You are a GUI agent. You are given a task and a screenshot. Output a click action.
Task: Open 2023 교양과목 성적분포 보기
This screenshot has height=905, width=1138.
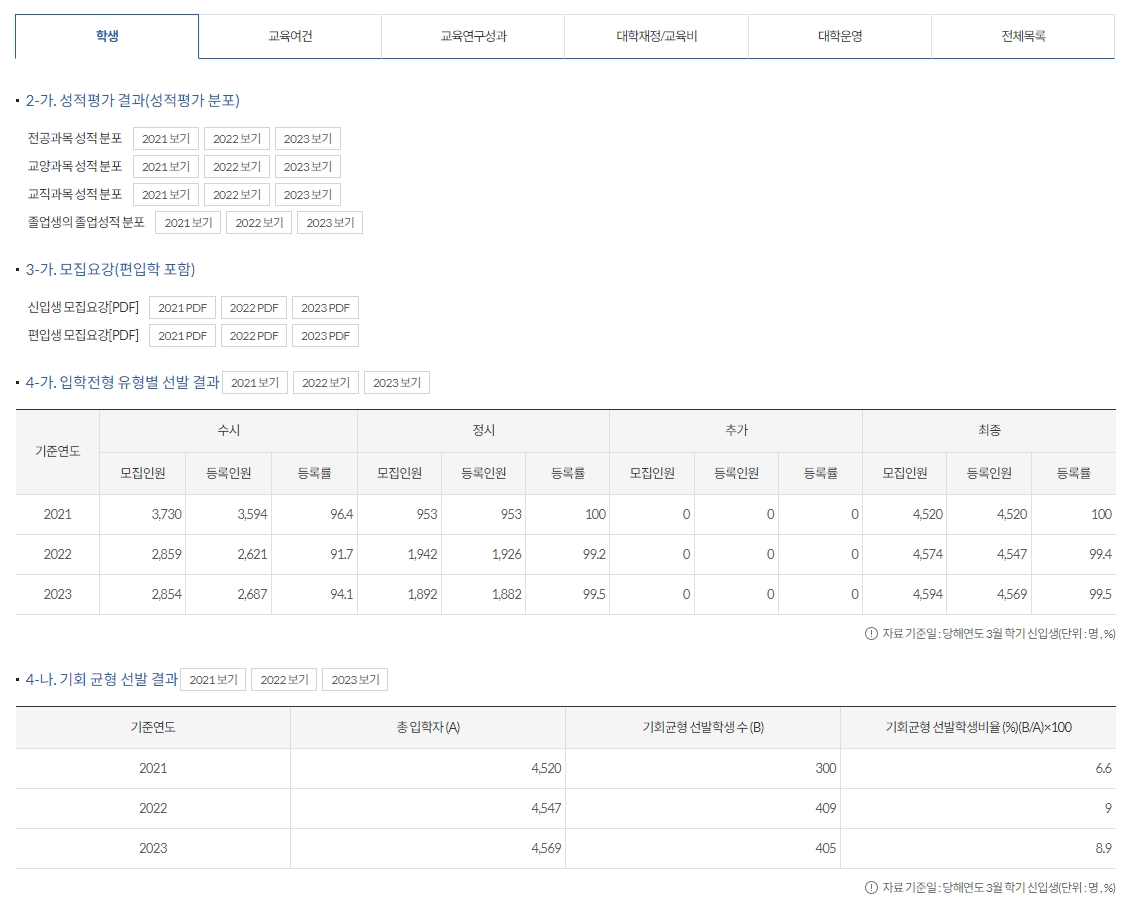point(308,167)
